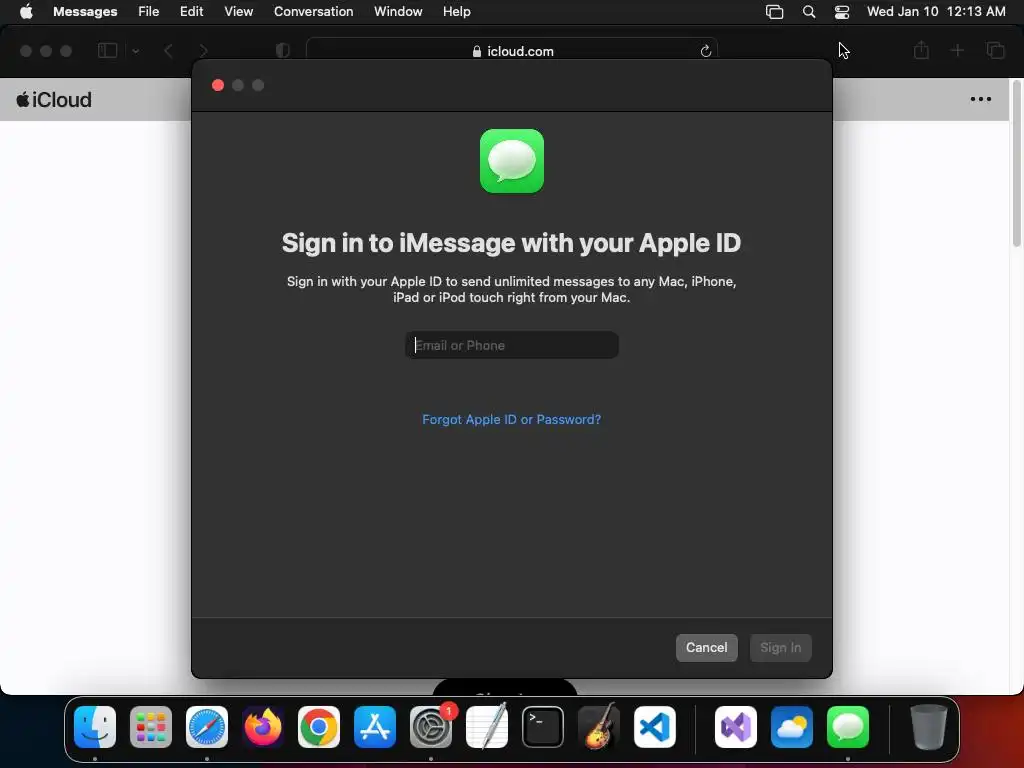Image resolution: width=1024 pixels, height=768 pixels.
Task: Open Forgot Apple ID or Password link
Action: [x=511, y=419]
